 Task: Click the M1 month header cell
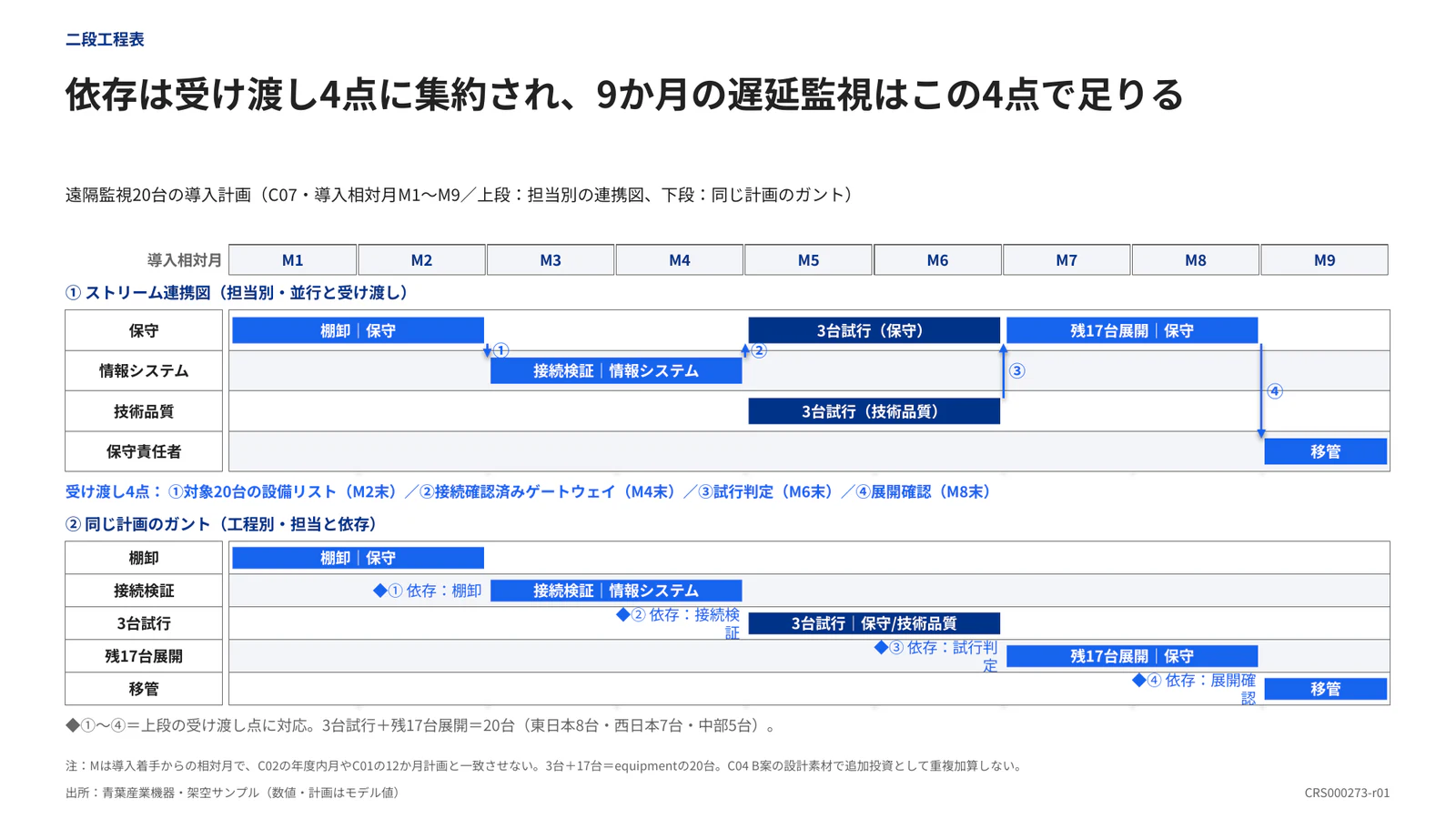point(292,260)
